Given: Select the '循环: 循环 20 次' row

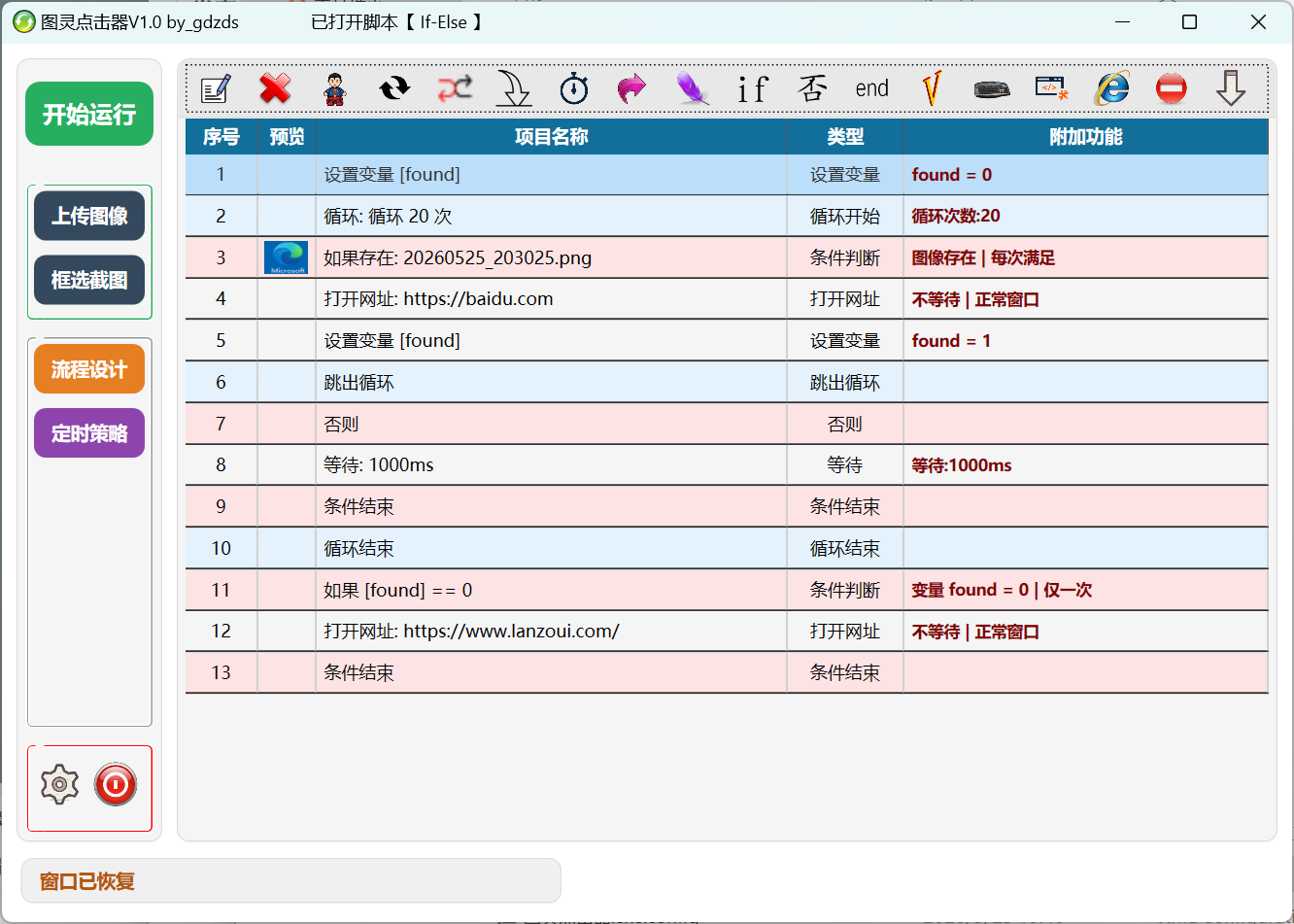Looking at the screenshot, I should [727, 216].
